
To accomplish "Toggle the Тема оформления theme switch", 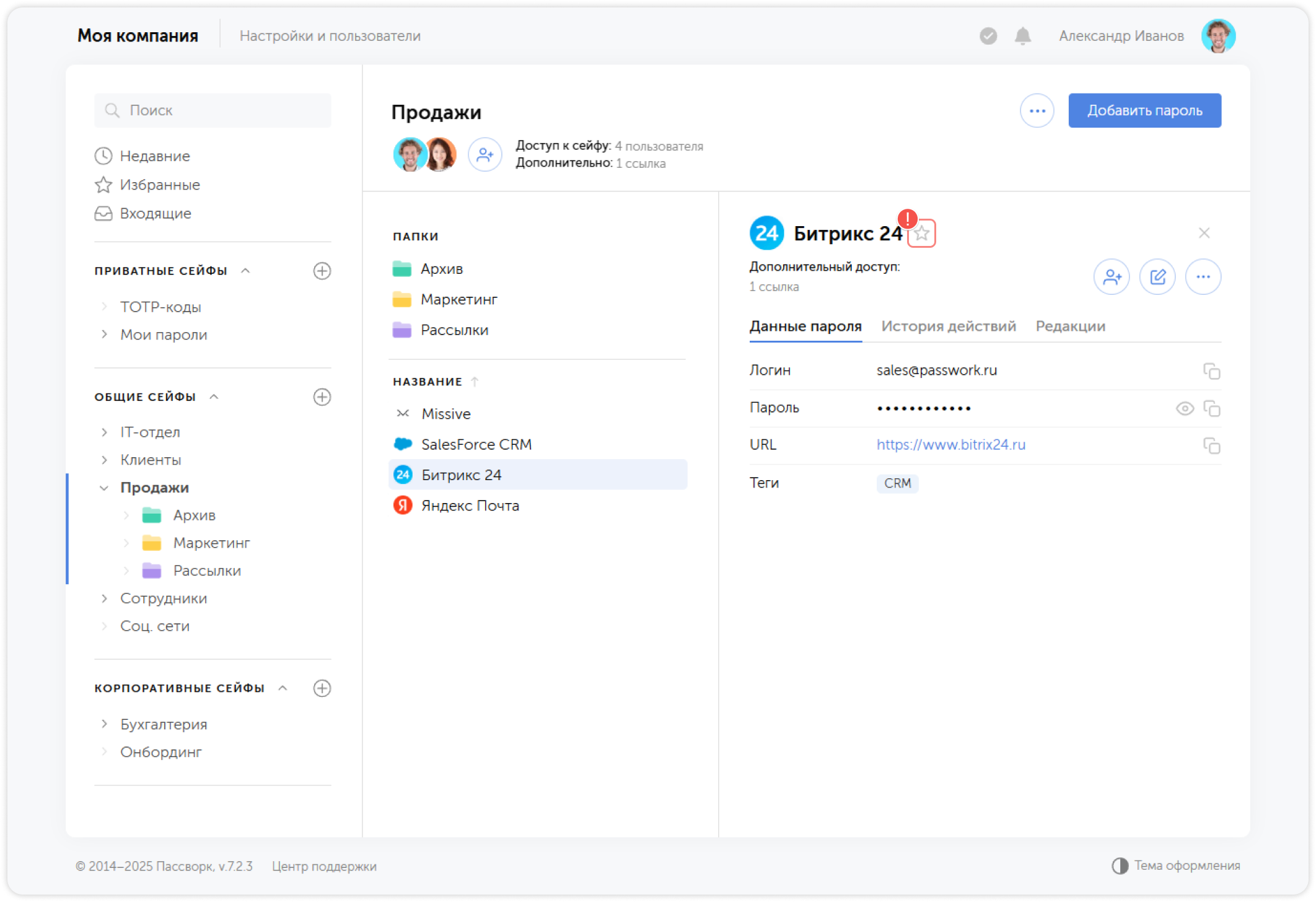I will coord(1120,865).
